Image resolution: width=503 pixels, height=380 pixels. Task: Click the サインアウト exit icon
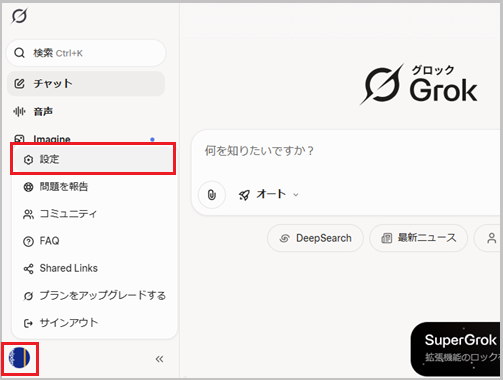[28, 323]
